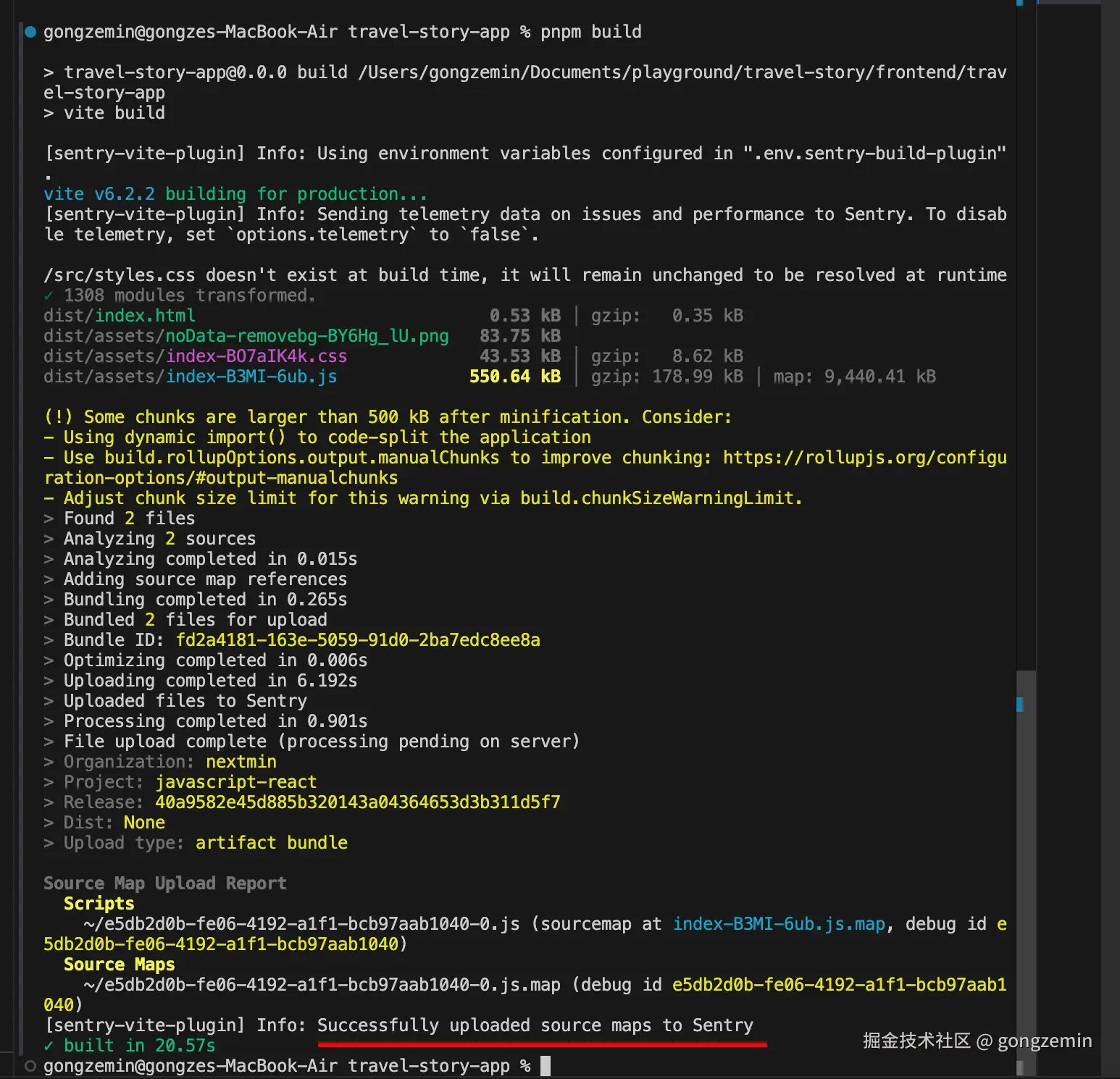Click 'map: 9,440.41 kB' size value
This screenshot has height=1079, width=1120.
855,377
